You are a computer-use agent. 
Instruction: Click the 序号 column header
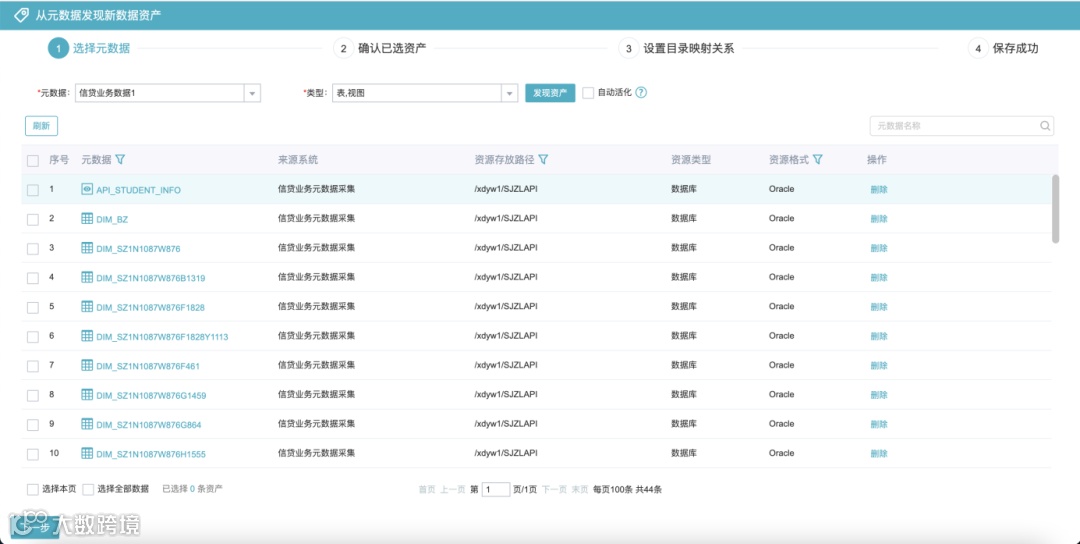[59, 159]
